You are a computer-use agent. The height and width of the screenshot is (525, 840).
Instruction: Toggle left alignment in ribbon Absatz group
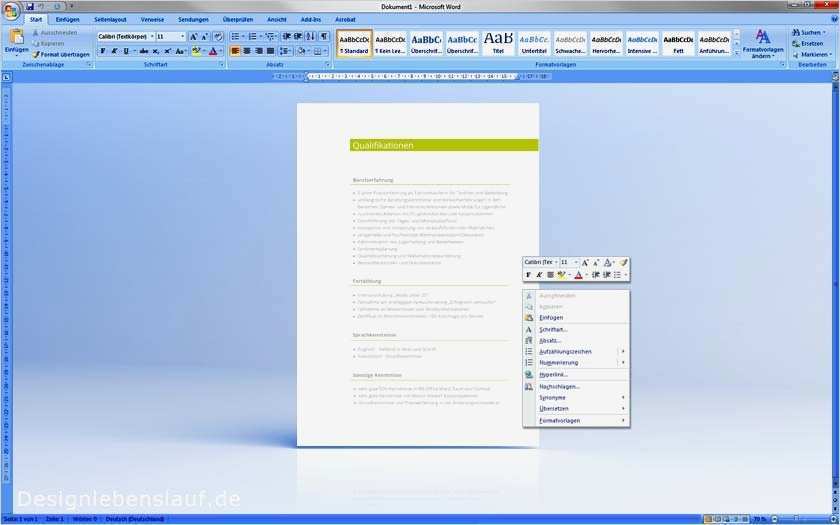[x=235, y=51]
